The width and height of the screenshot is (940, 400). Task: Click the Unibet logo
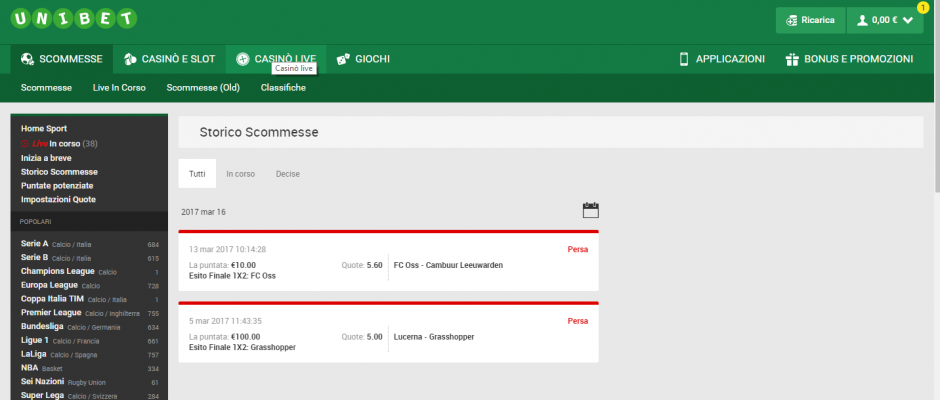[x=74, y=19]
